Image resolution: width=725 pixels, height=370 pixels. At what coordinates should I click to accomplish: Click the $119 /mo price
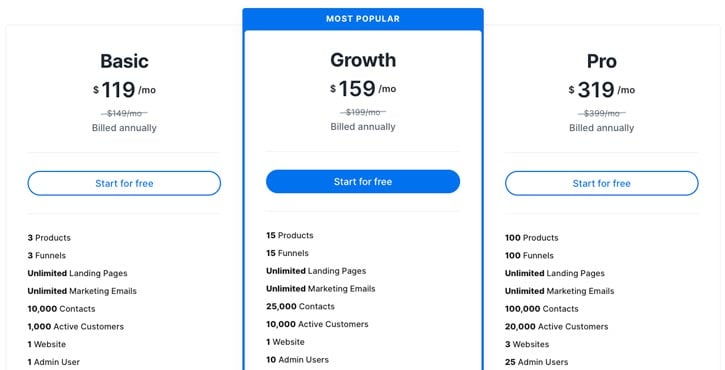point(124,90)
